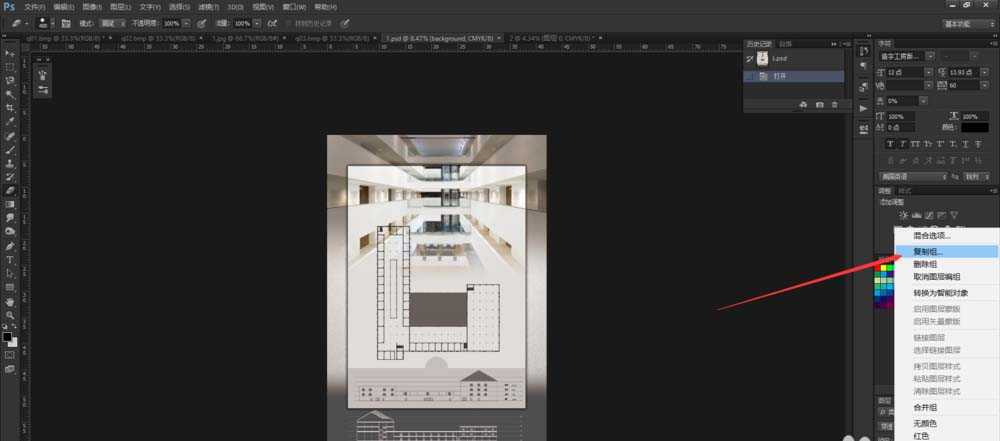
Task: Delete current history state with trash icon
Action: click(x=835, y=104)
